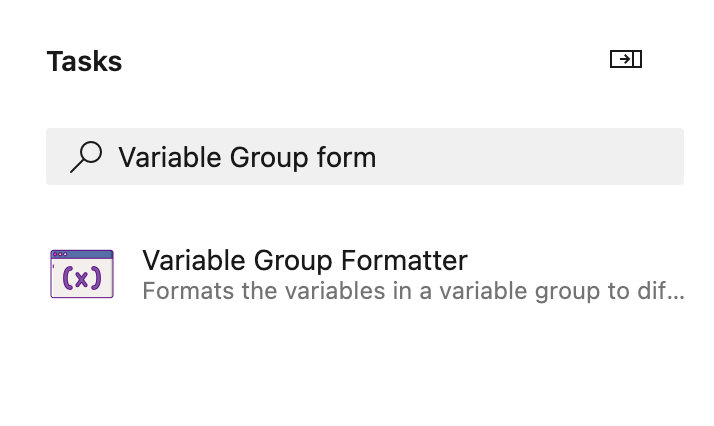Place cursor at end of search query

pyautogui.click(x=377, y=157)
